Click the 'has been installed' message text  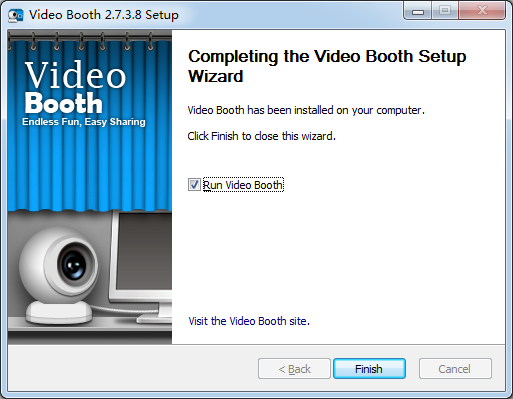(x=306, y=110)
